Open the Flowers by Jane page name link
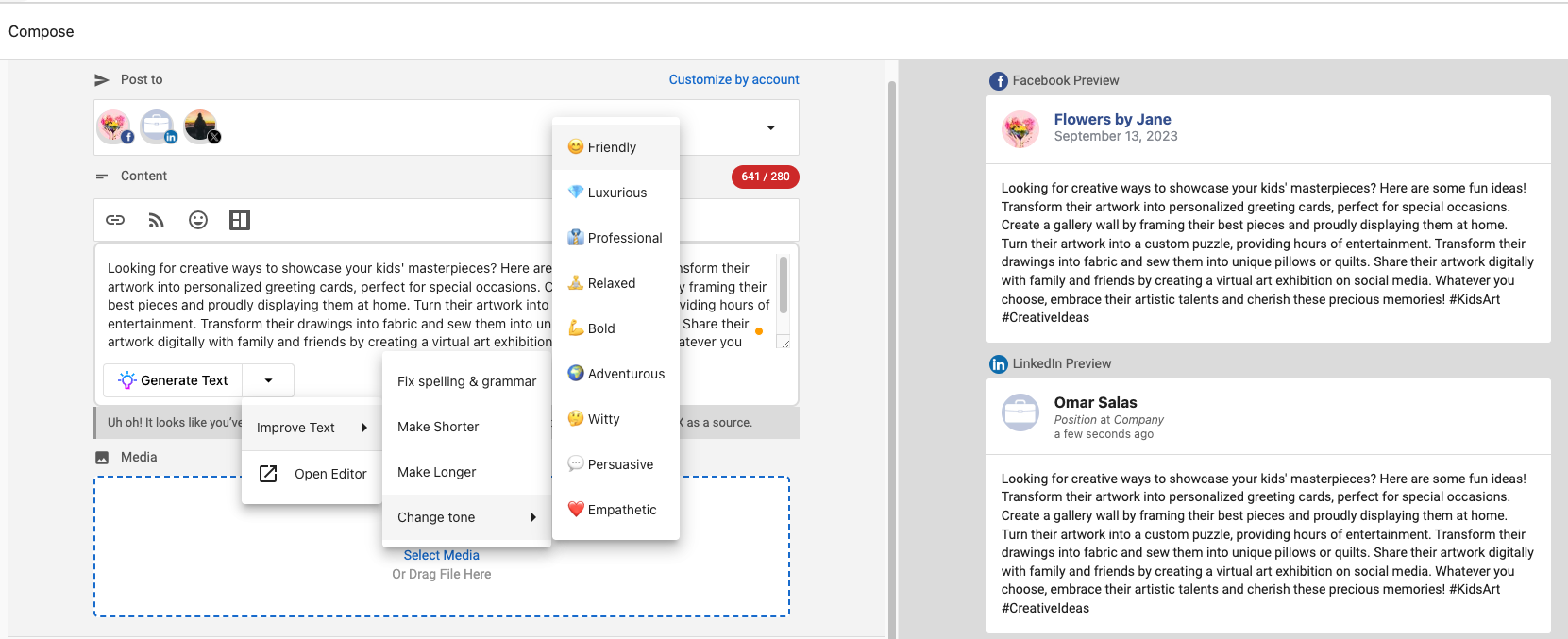Image resolution: width=1568 pixels, height=639 pixels. (x=1112, y=120)
